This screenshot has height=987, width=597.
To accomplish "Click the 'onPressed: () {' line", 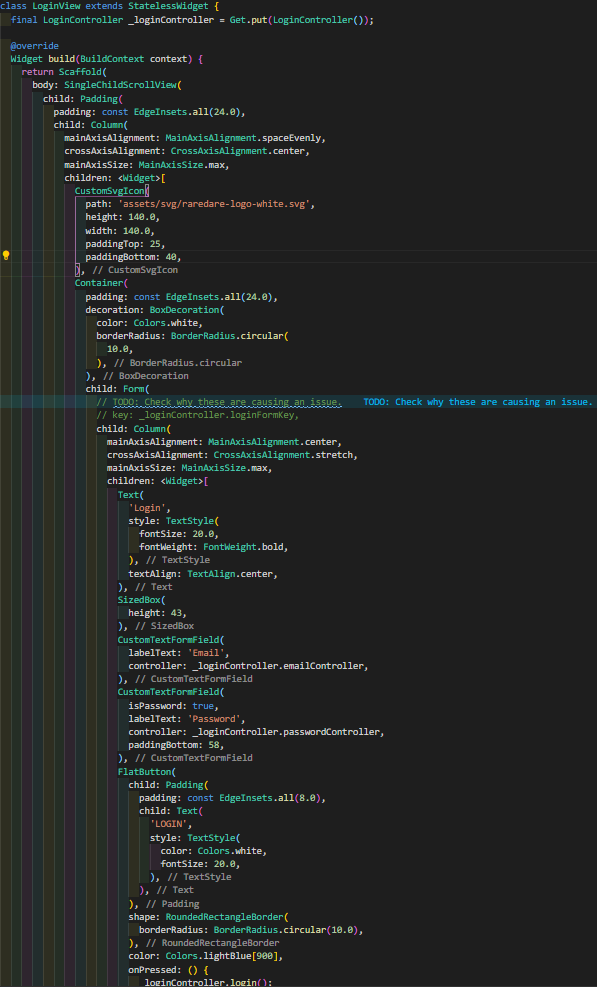I will pyautogui.click(x=168, y=969).
